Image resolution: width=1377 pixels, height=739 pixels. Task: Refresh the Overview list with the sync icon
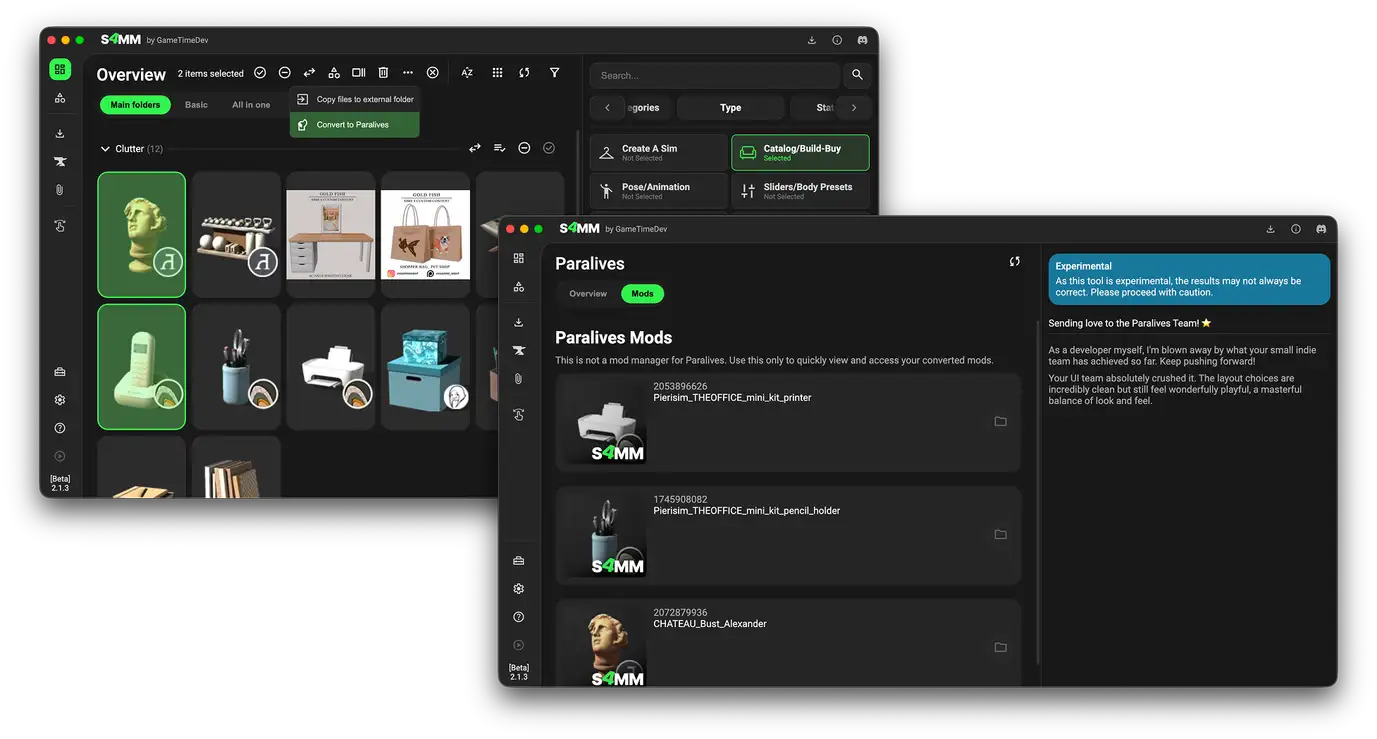524,73
